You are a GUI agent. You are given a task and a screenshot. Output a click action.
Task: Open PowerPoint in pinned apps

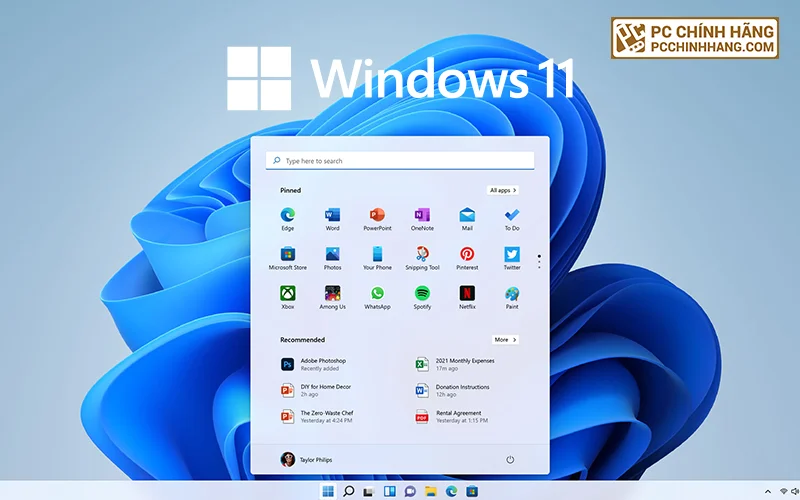click(377, 219)
